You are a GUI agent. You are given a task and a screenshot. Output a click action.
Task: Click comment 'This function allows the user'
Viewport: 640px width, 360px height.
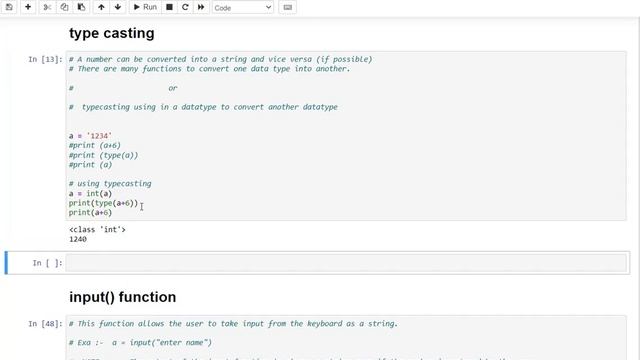point(233,324)
